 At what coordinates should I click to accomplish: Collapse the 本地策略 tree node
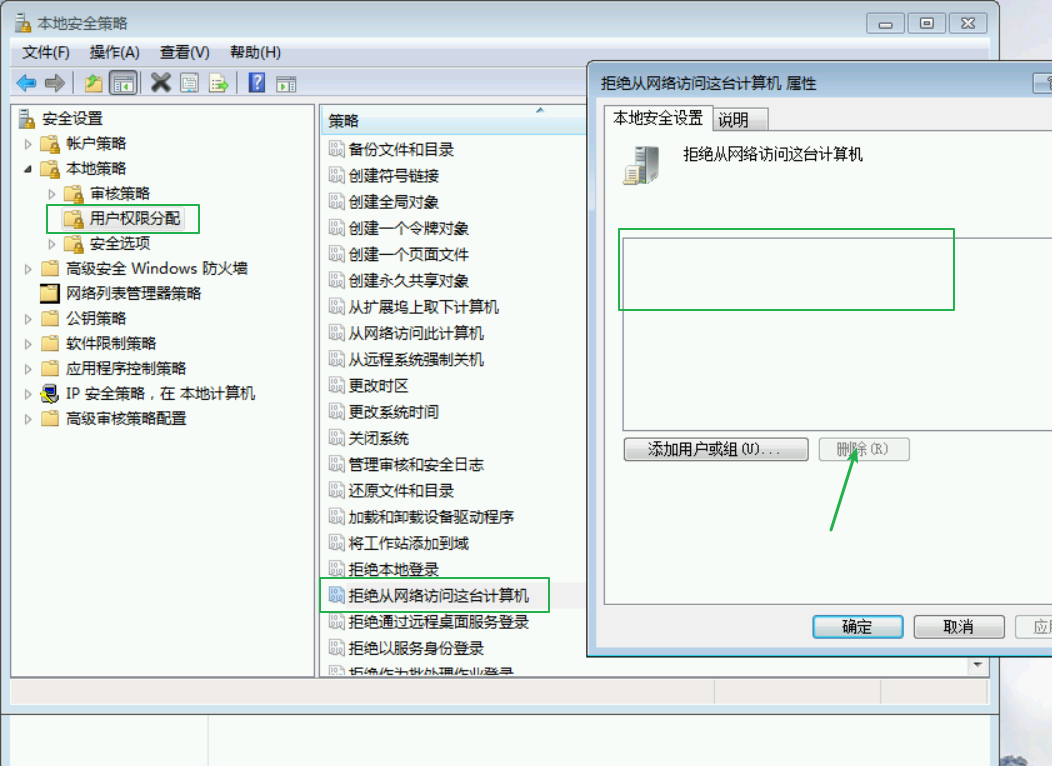coord(28,169)
